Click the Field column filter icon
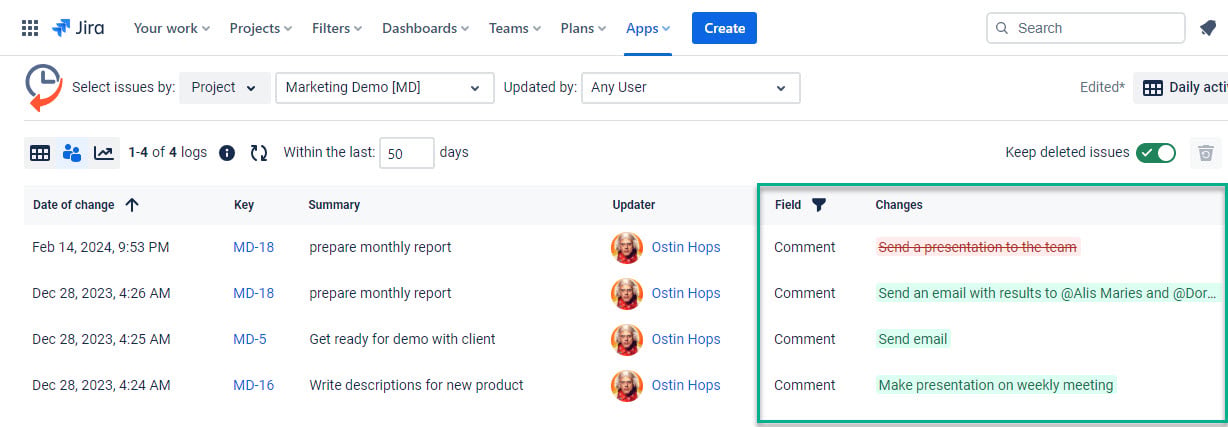 point(819,205)
